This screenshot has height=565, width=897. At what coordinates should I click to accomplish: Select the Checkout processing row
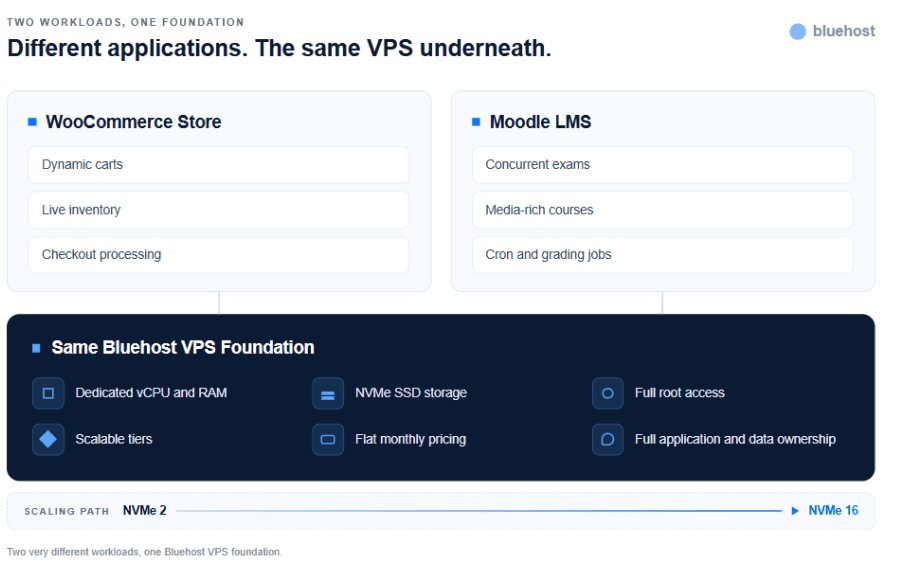(x=219, y=254)
